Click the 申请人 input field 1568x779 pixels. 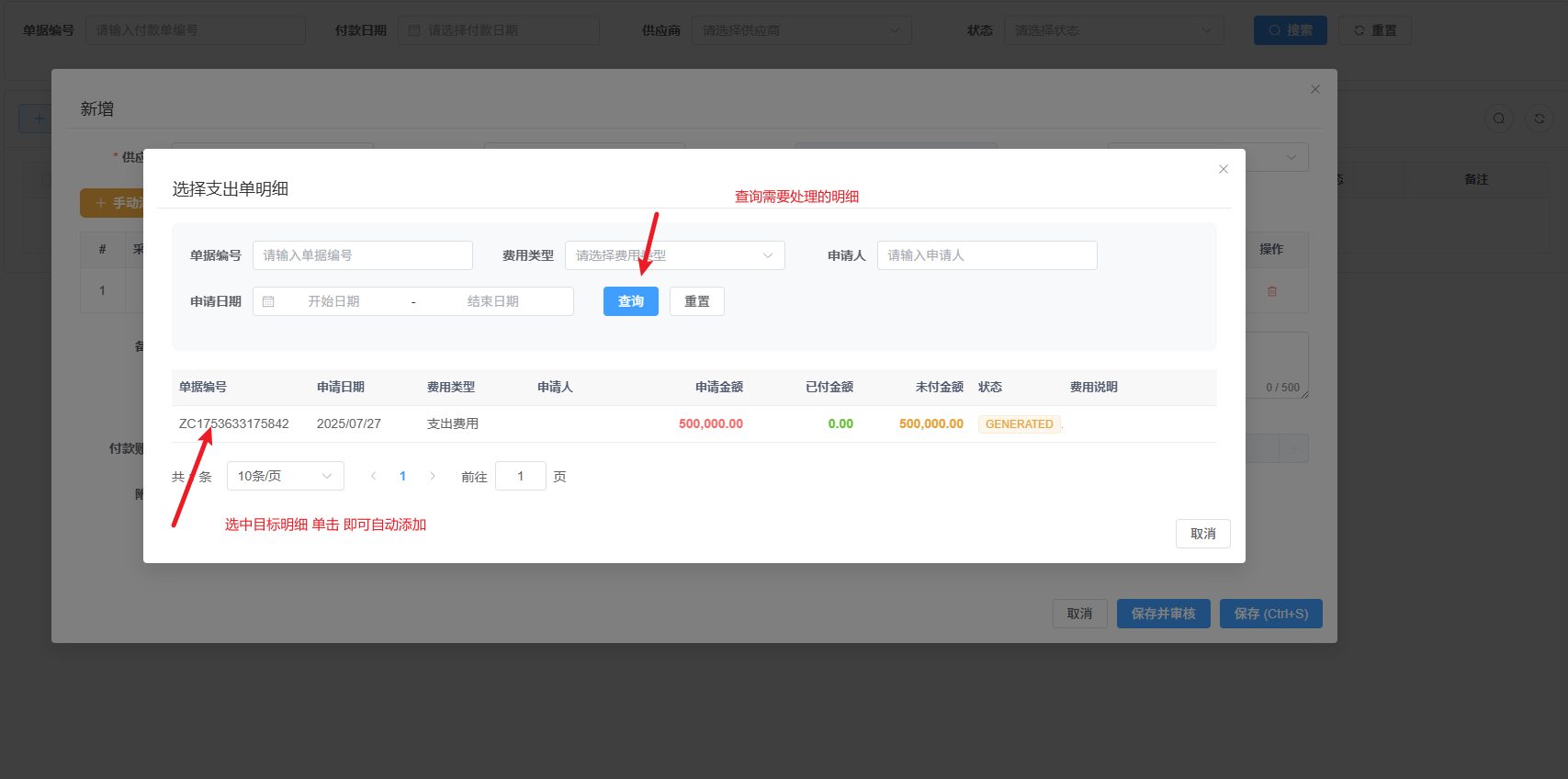coord(987,255)
